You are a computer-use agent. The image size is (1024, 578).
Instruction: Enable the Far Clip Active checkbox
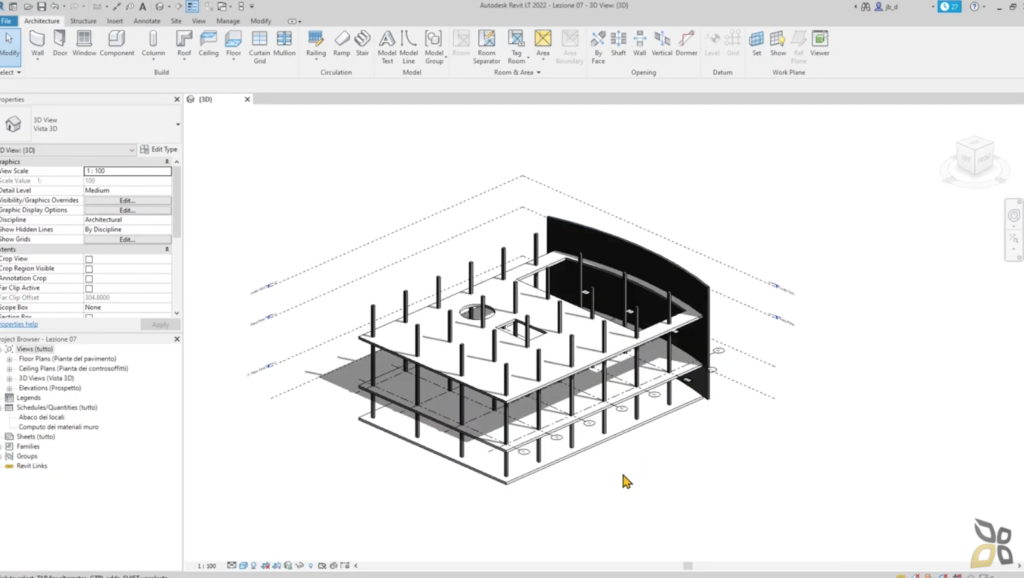(89, 289)
